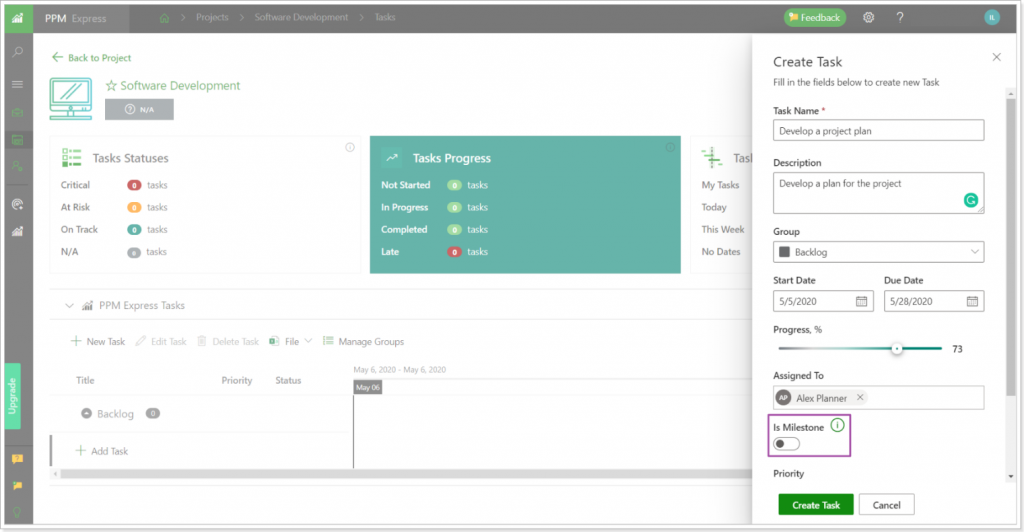Viewport: 1024px width, 532px height.
Task: Open search from sidebar magnifier icon
Action: [x=18, y=52]
